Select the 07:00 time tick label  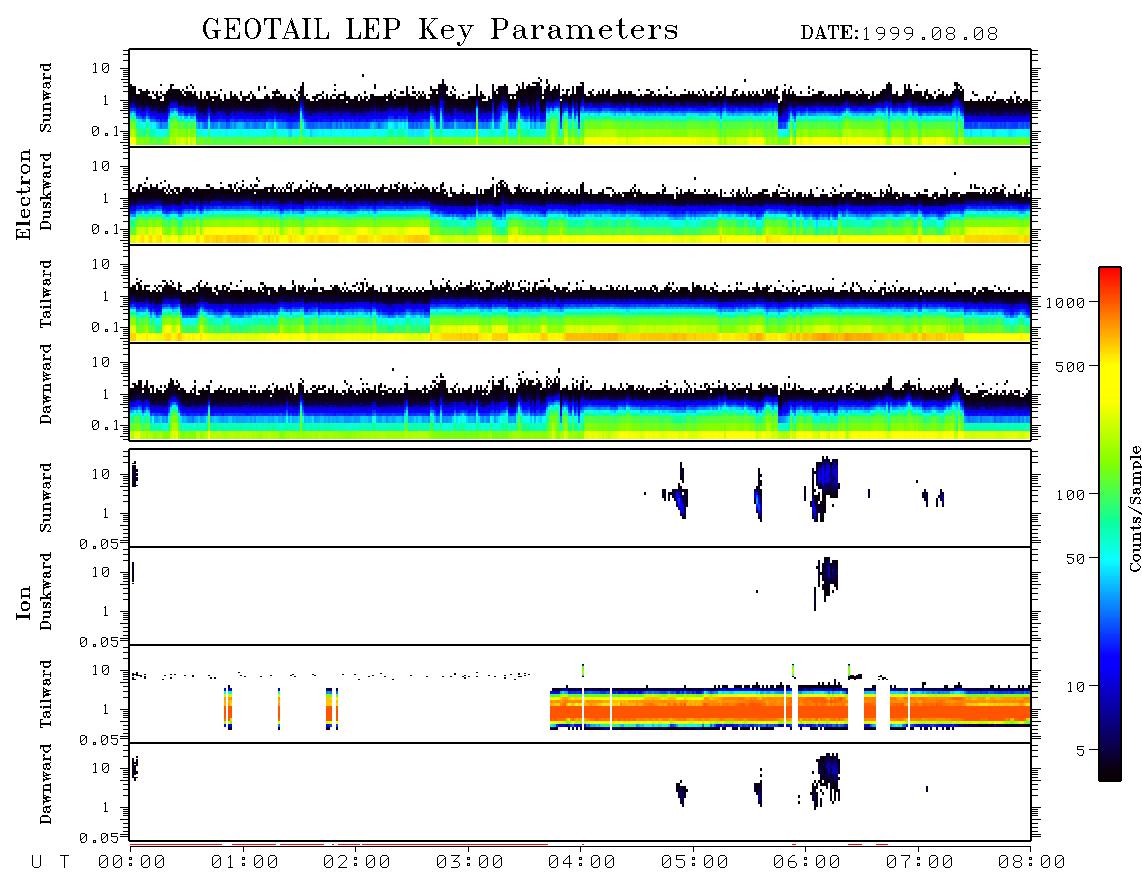(920, 862)
